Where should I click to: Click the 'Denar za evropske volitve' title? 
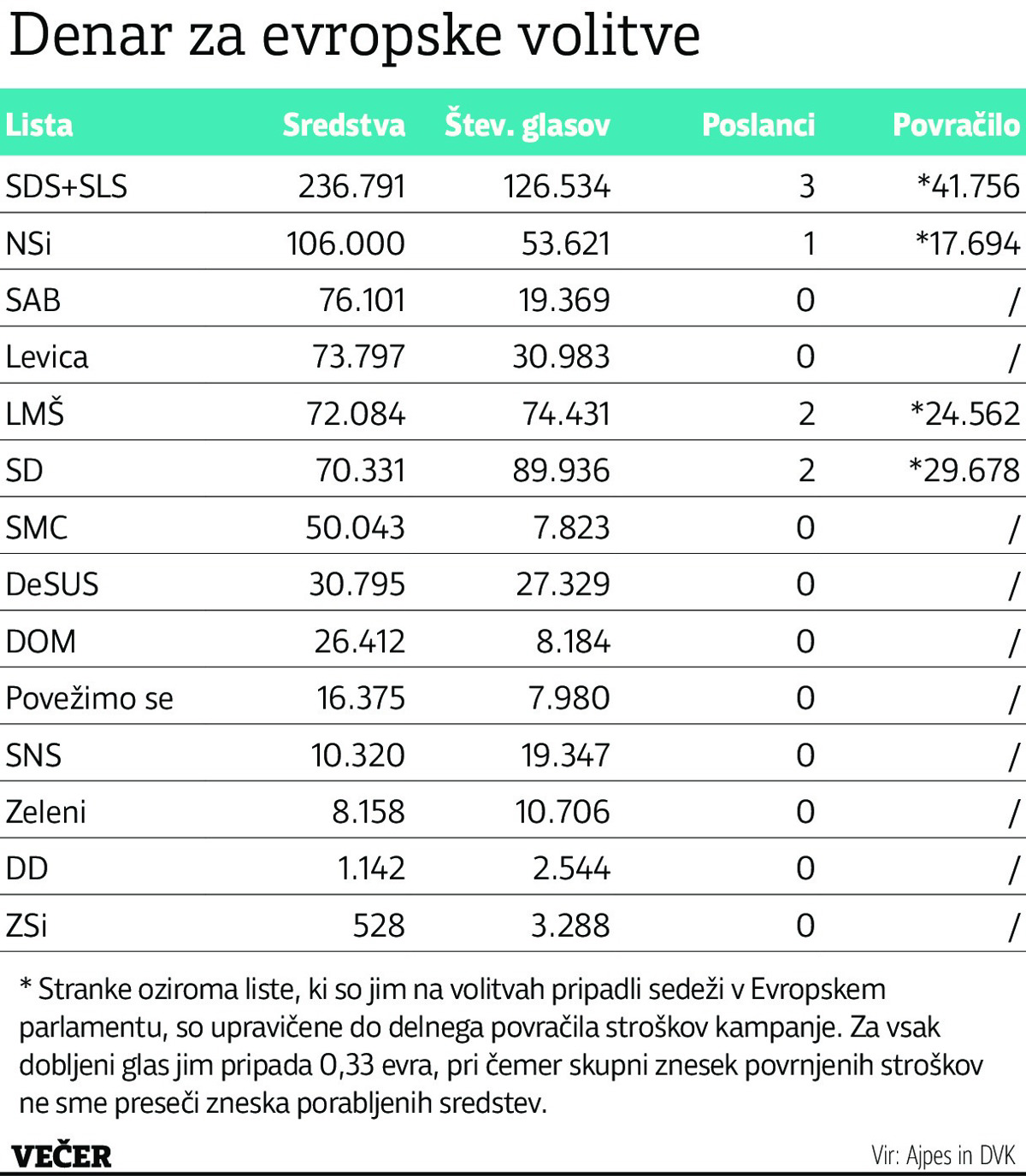tap(355, 36)
